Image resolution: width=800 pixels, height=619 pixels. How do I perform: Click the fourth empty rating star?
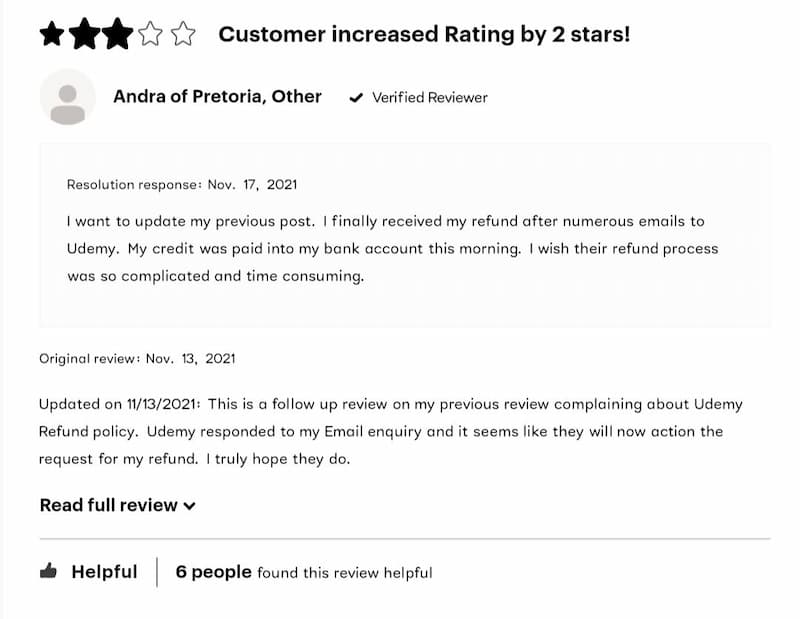coord(150,34)
